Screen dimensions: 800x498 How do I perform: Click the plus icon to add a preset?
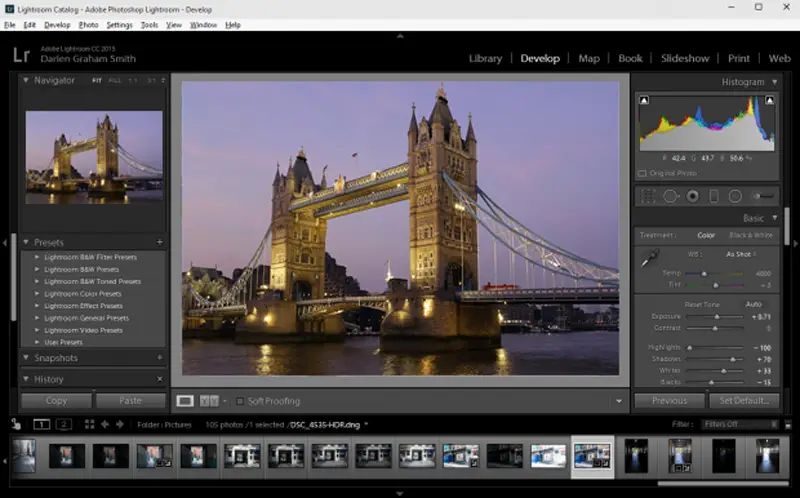click(159, 243)
